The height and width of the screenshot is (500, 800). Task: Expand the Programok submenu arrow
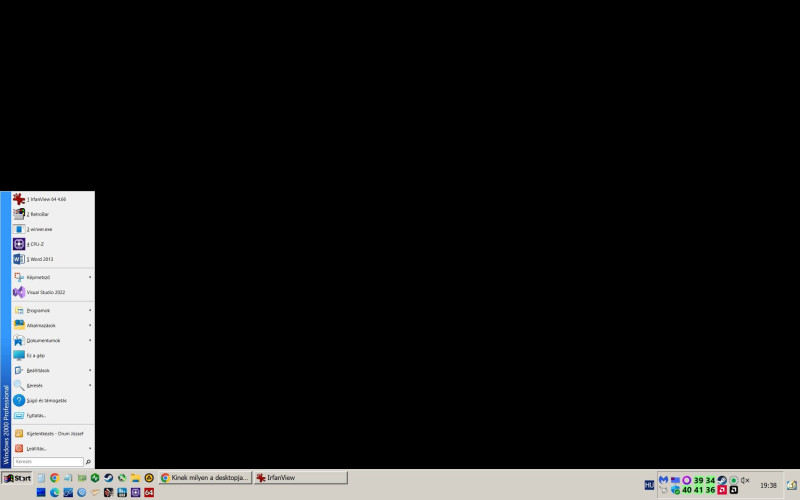pos(90,310)
